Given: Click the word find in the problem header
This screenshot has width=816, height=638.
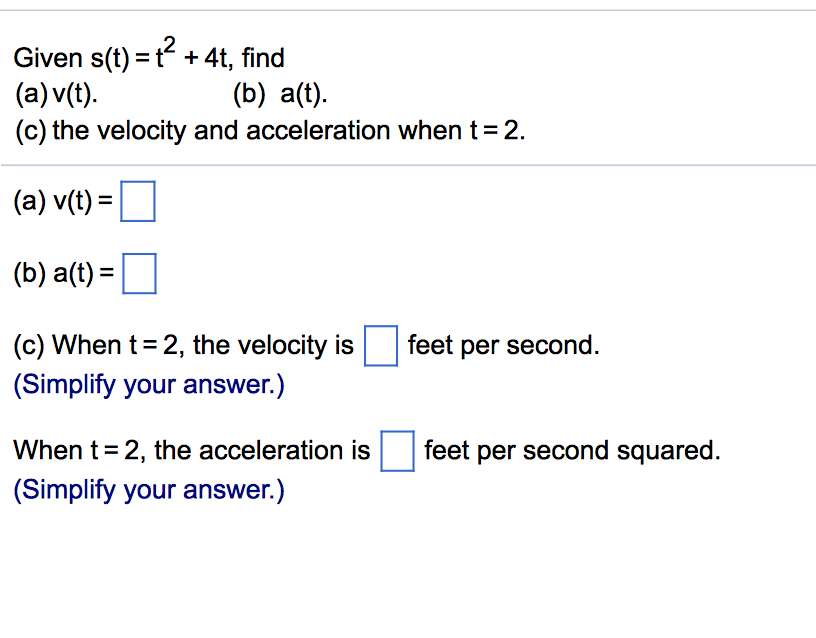Looking at the screenshot, I should [263, 57].
